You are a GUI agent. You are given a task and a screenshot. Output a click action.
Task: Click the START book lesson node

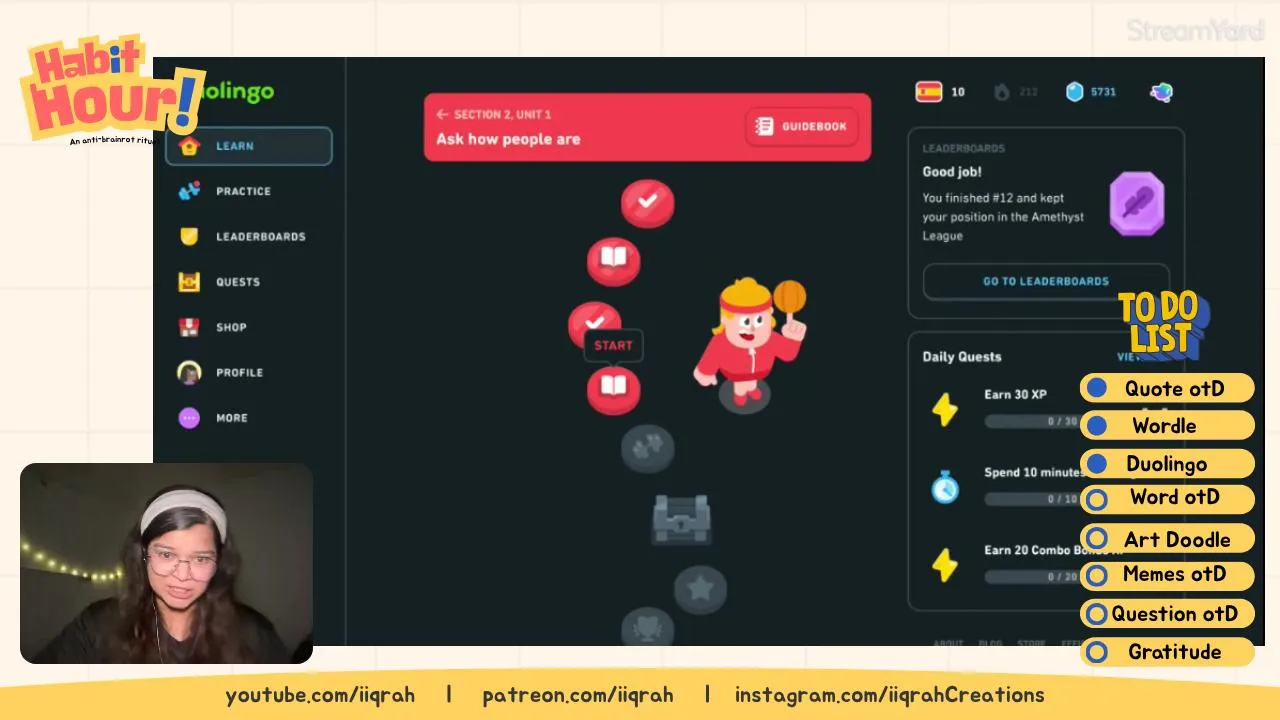pos(613,389)
